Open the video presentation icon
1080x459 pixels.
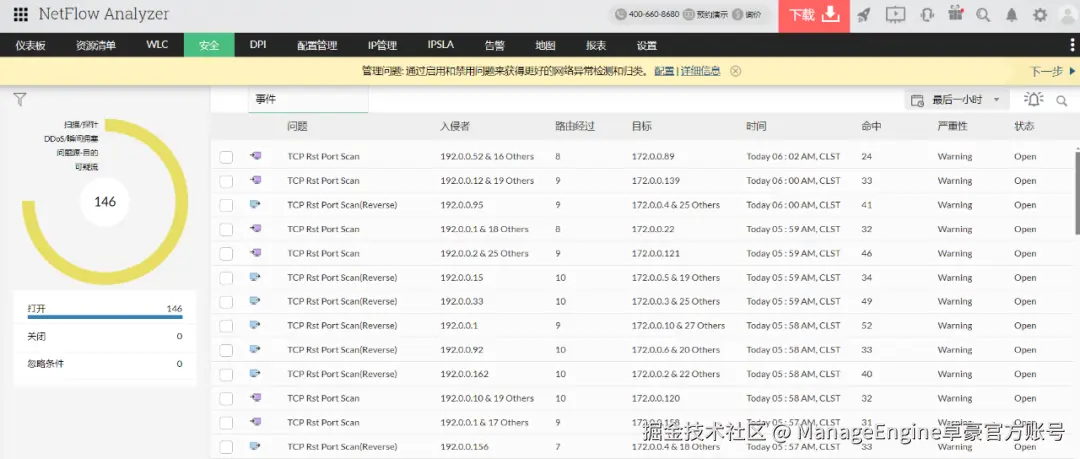point(895,14)
